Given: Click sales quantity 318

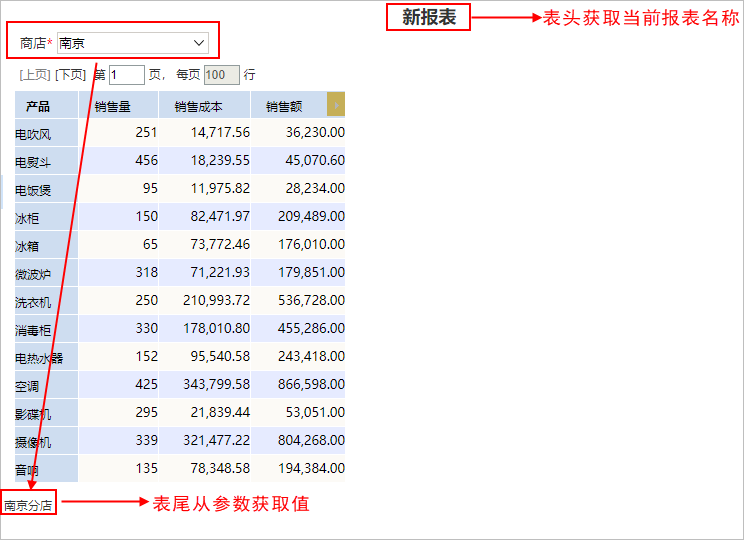Looking at the screenshot, I should tap(147, 272).
